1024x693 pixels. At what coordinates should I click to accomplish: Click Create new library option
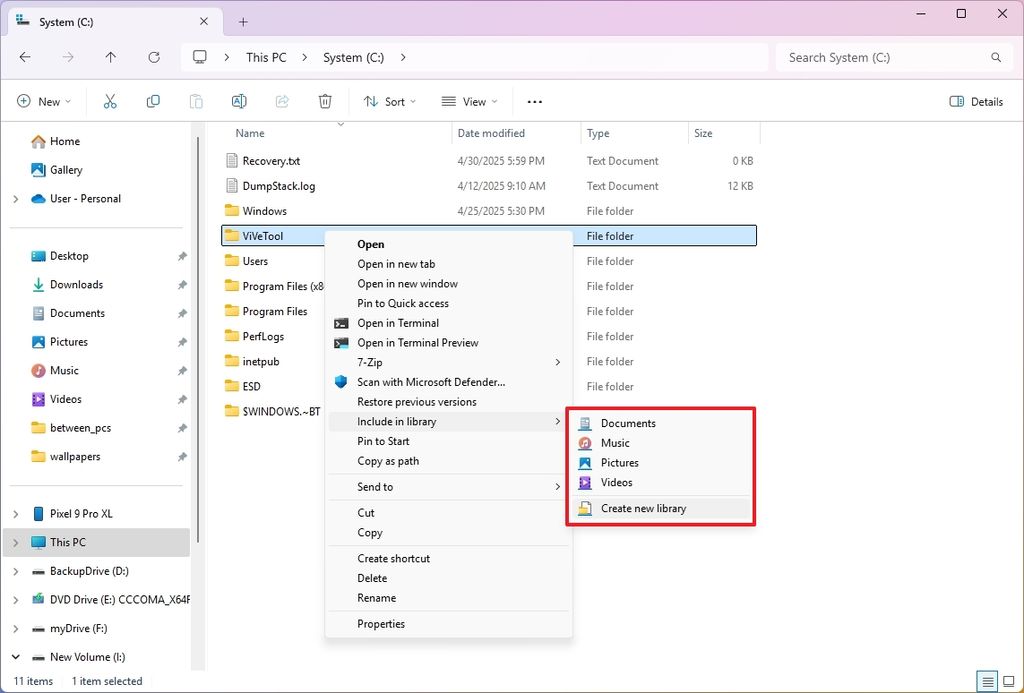pos(661,508)
